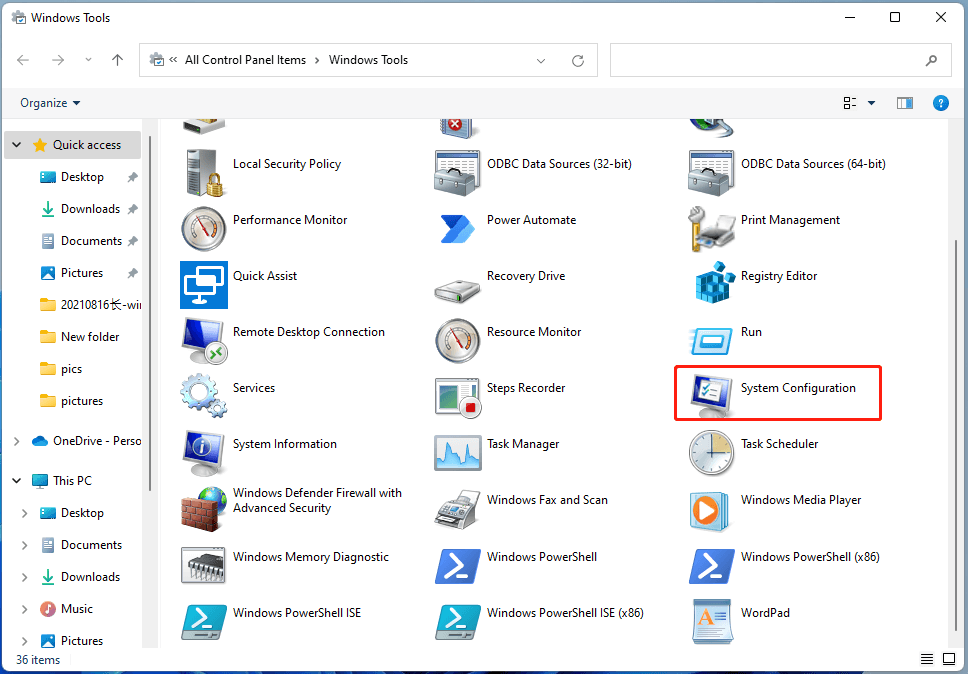968x674 pixels.
Task: Go to All Control Panel Items breadcrumb
Action: pos(245,60)
